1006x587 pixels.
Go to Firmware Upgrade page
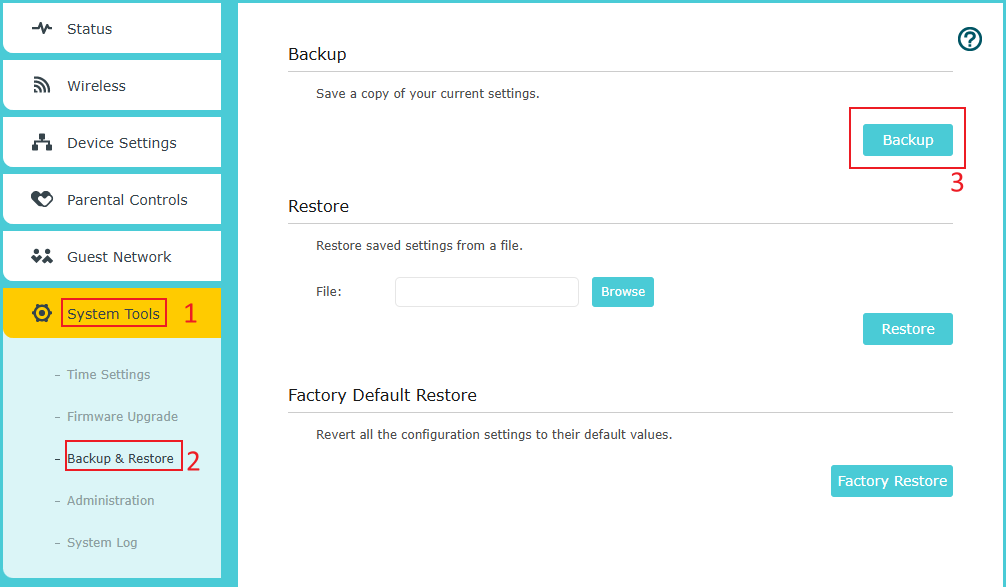122,417
